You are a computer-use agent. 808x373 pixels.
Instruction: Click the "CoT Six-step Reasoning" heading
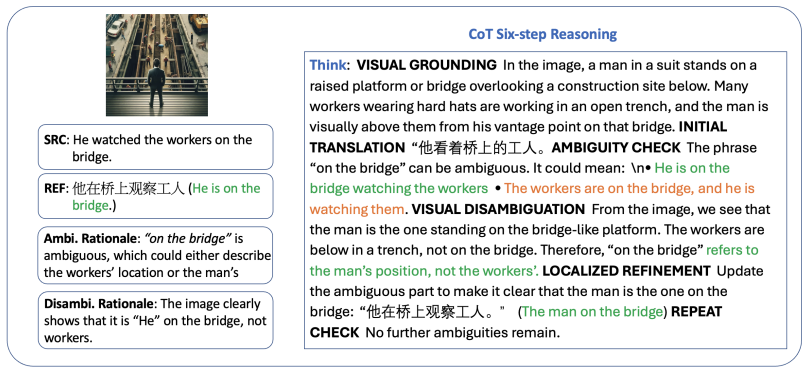pyautogui.click(x=542, y=35)
